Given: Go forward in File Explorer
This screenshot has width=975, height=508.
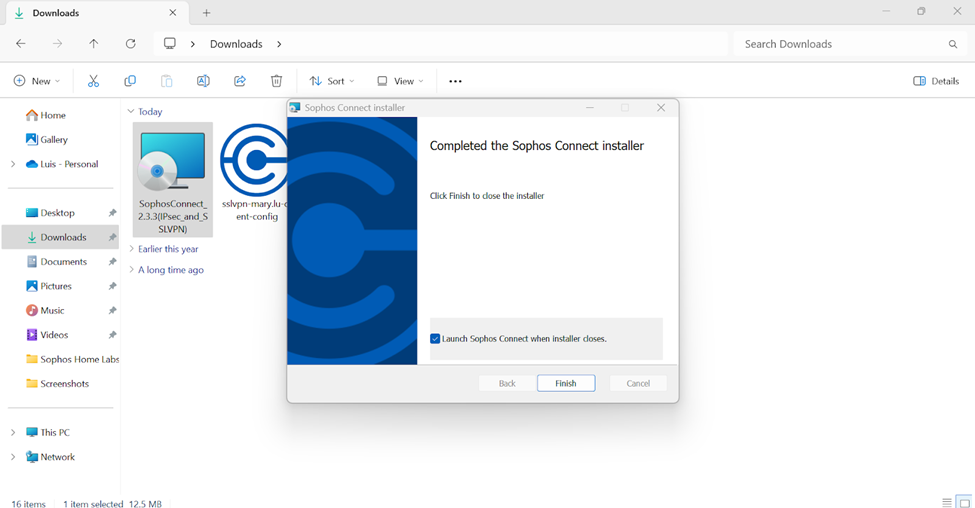Looking at the screenshot, I should point(57,44).
